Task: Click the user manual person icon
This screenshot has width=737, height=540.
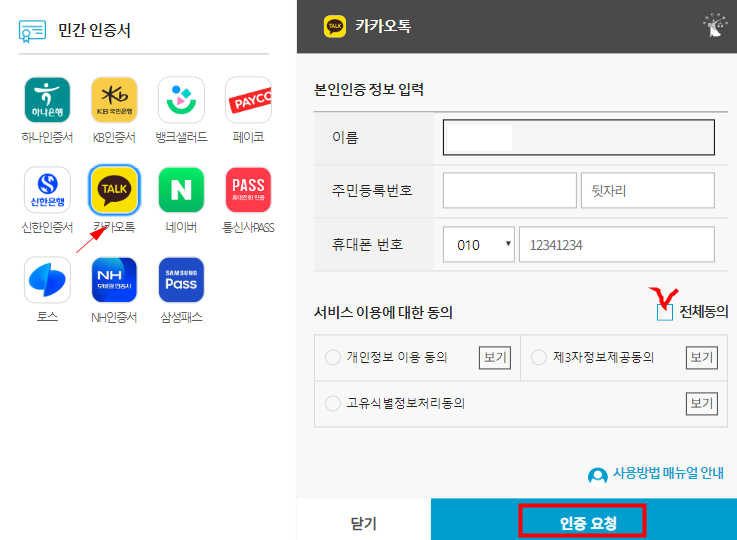Action: (x=597, y=475)
